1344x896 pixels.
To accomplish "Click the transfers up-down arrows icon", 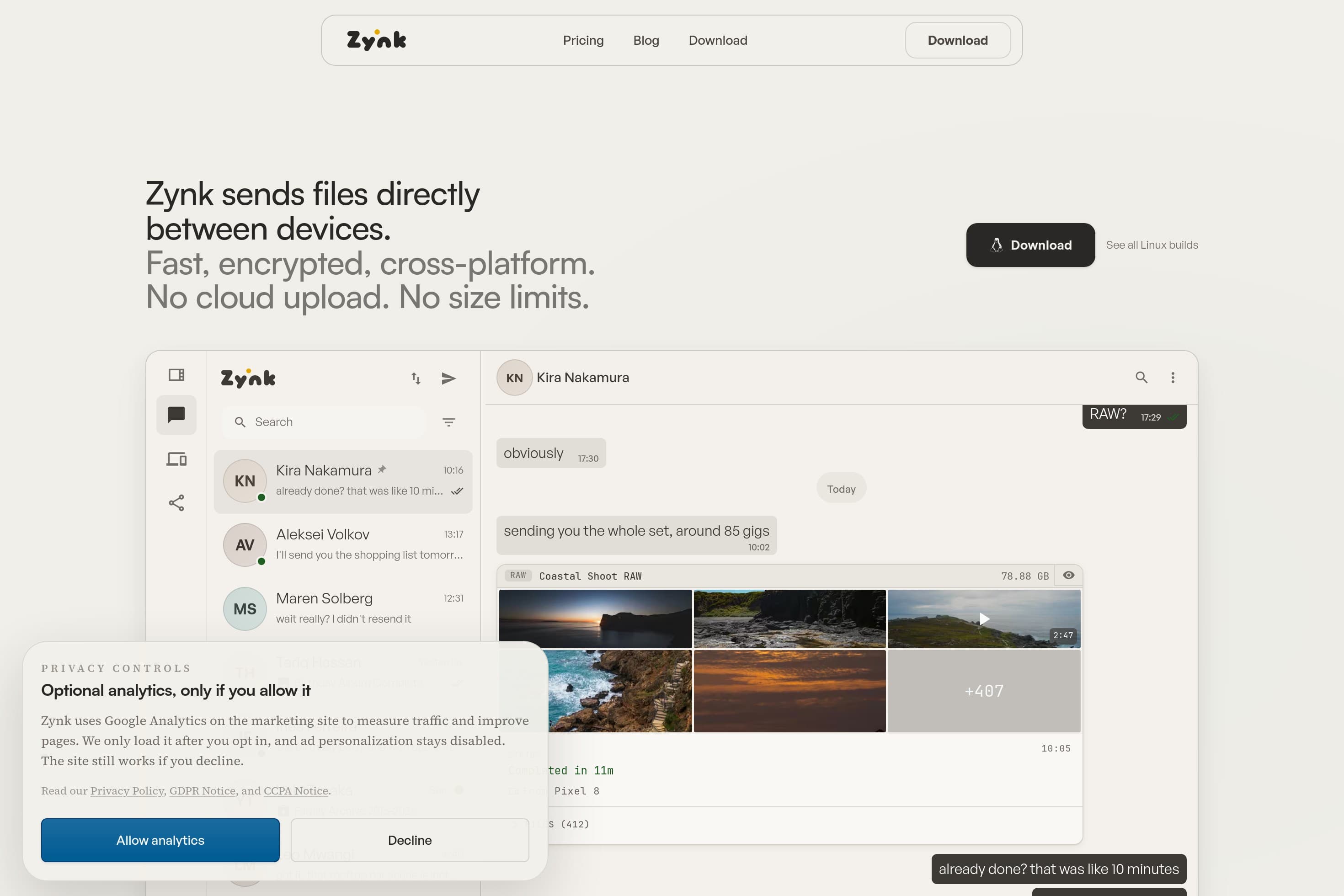I will tap(416, 379).
